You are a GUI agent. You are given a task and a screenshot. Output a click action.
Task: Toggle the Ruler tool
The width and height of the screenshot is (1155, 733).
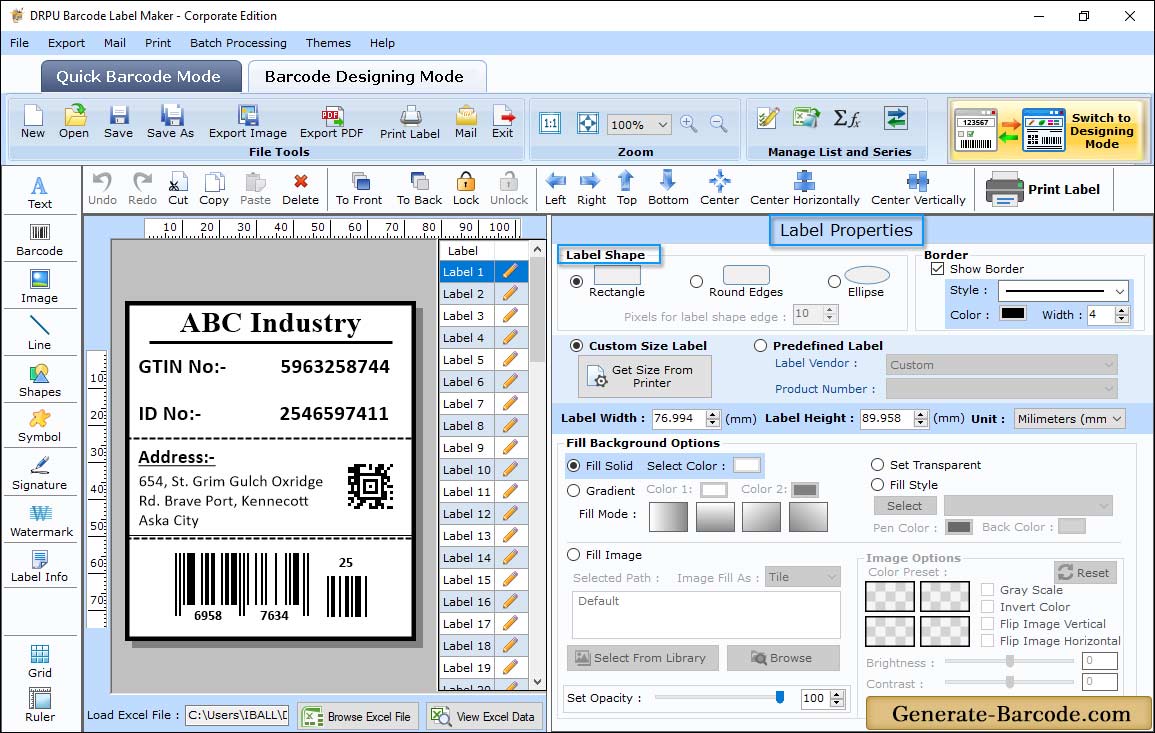(x=40, y=705)
